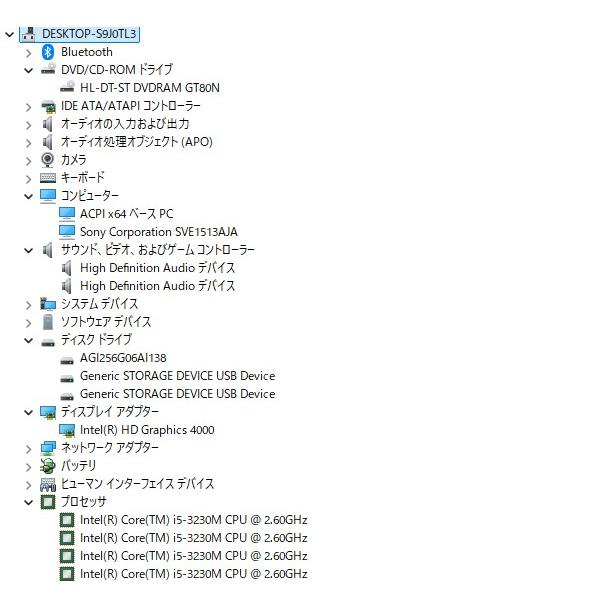
Task: Expand the Bluetooth category
Action: pyautogui.click(x=28, y=53)
